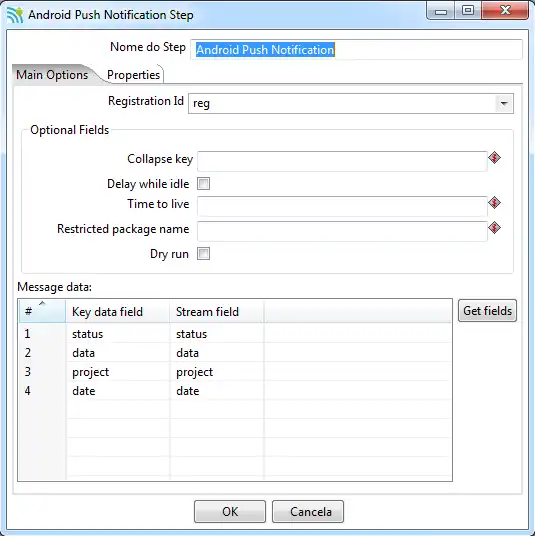Click the Get fields button
Viewport: 535px width, 536px height.
click(x=487, y=311)
